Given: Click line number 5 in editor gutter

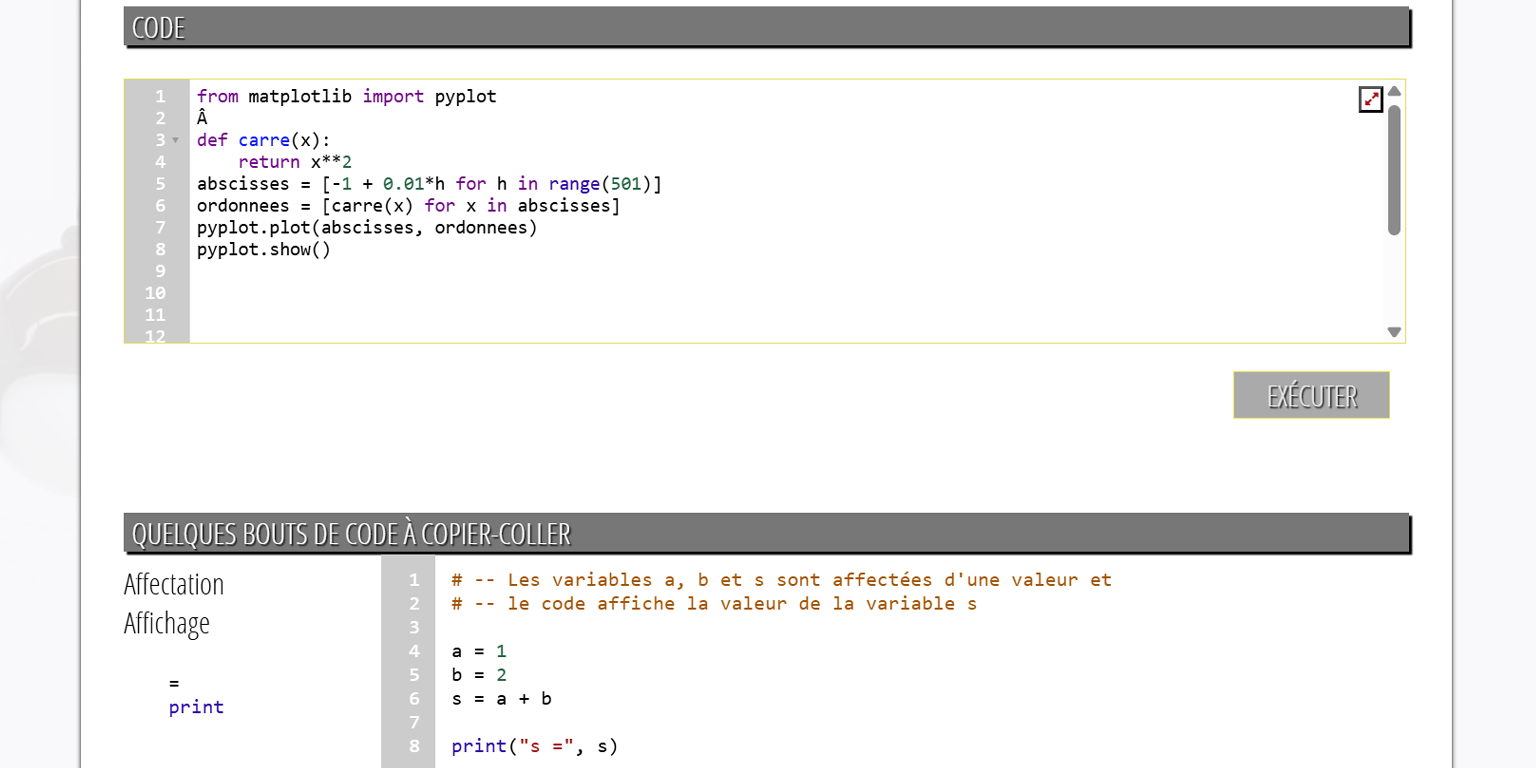Looking at the screenshot, I should tap(160, 184).
